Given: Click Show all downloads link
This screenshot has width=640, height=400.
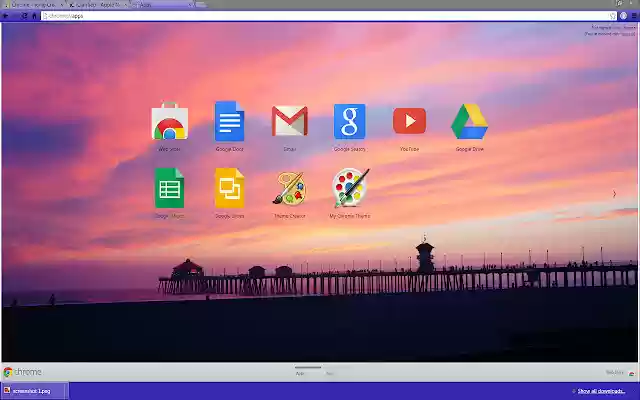Looking at the screenshot, I should coord(601,391).
